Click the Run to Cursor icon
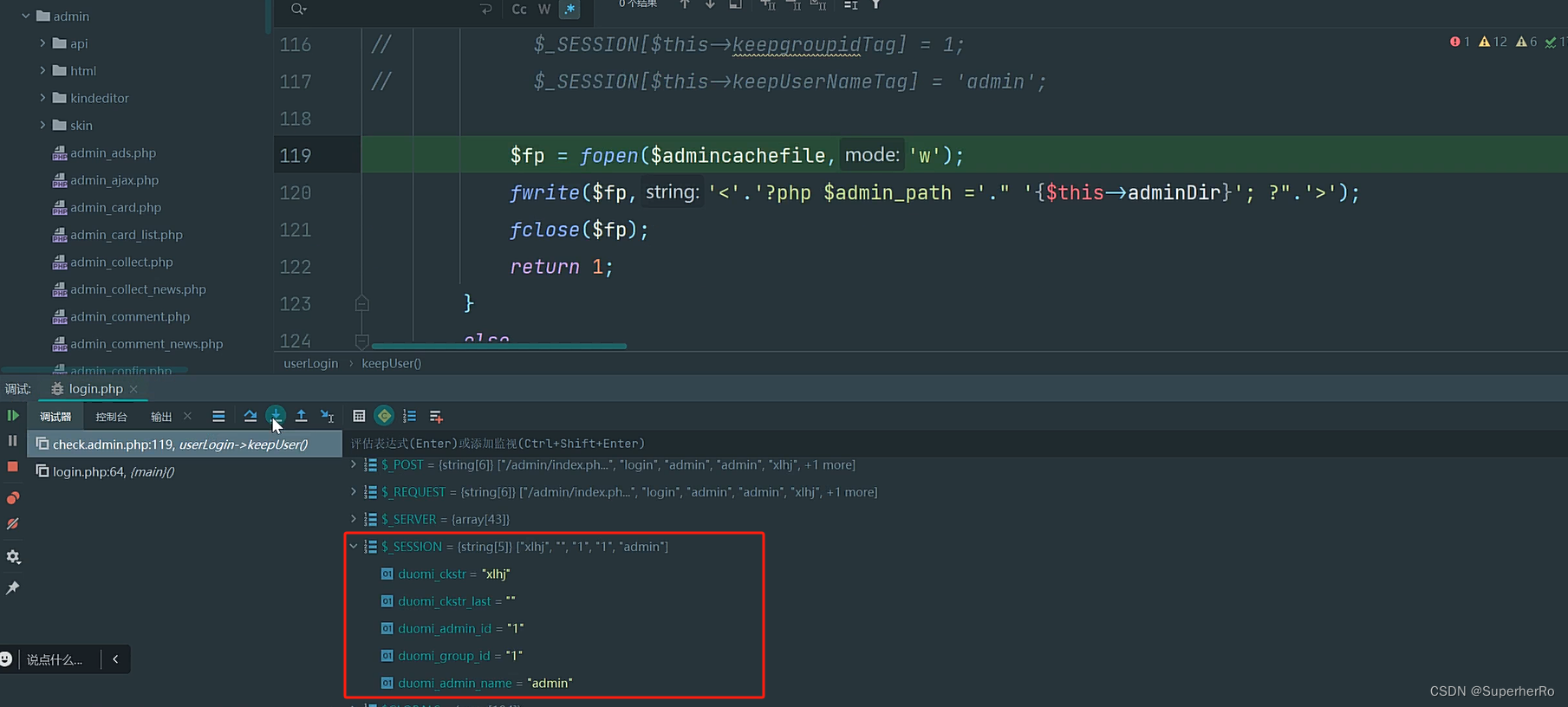The image size is (1568, 707). click(328, 417)
